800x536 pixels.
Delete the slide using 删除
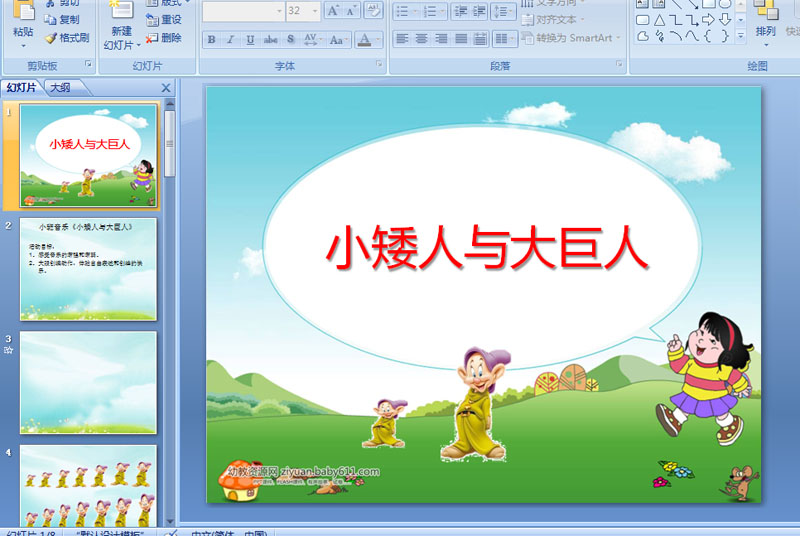tap(164, 38)
